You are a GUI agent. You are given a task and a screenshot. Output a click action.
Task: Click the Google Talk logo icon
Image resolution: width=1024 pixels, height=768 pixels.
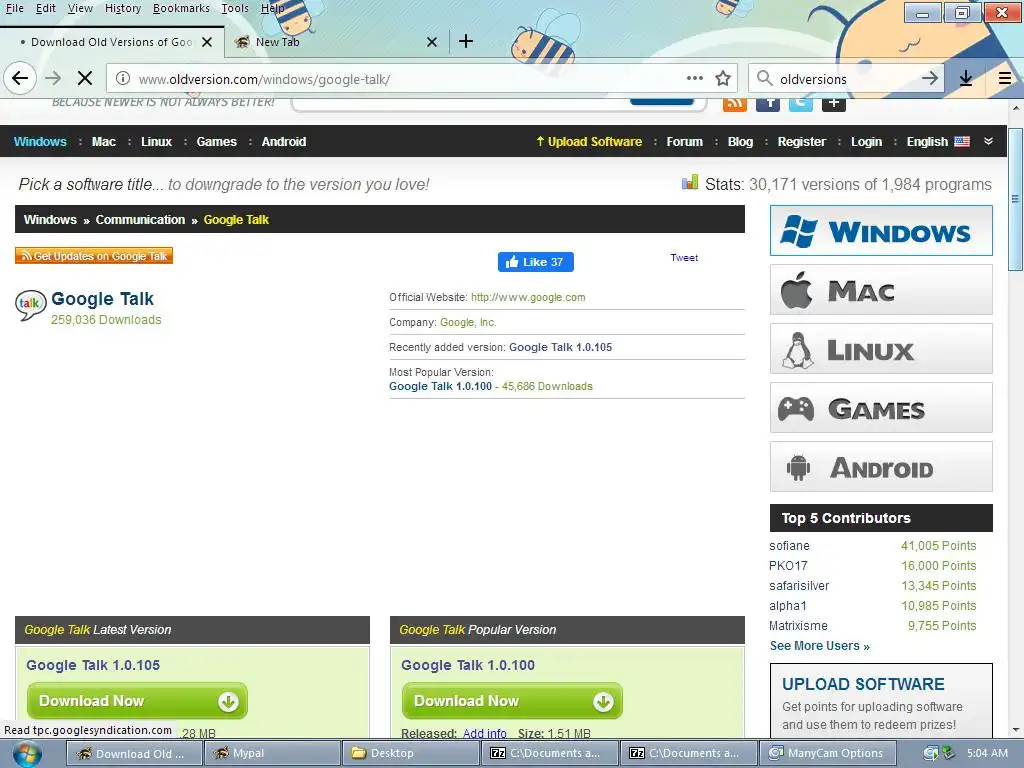(x=30, y=304)
